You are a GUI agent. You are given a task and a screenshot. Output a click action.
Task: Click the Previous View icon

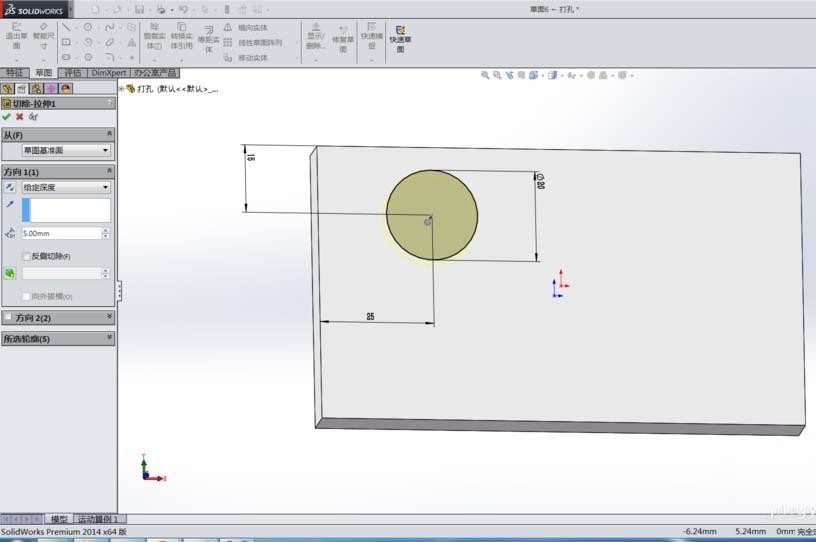509,75
